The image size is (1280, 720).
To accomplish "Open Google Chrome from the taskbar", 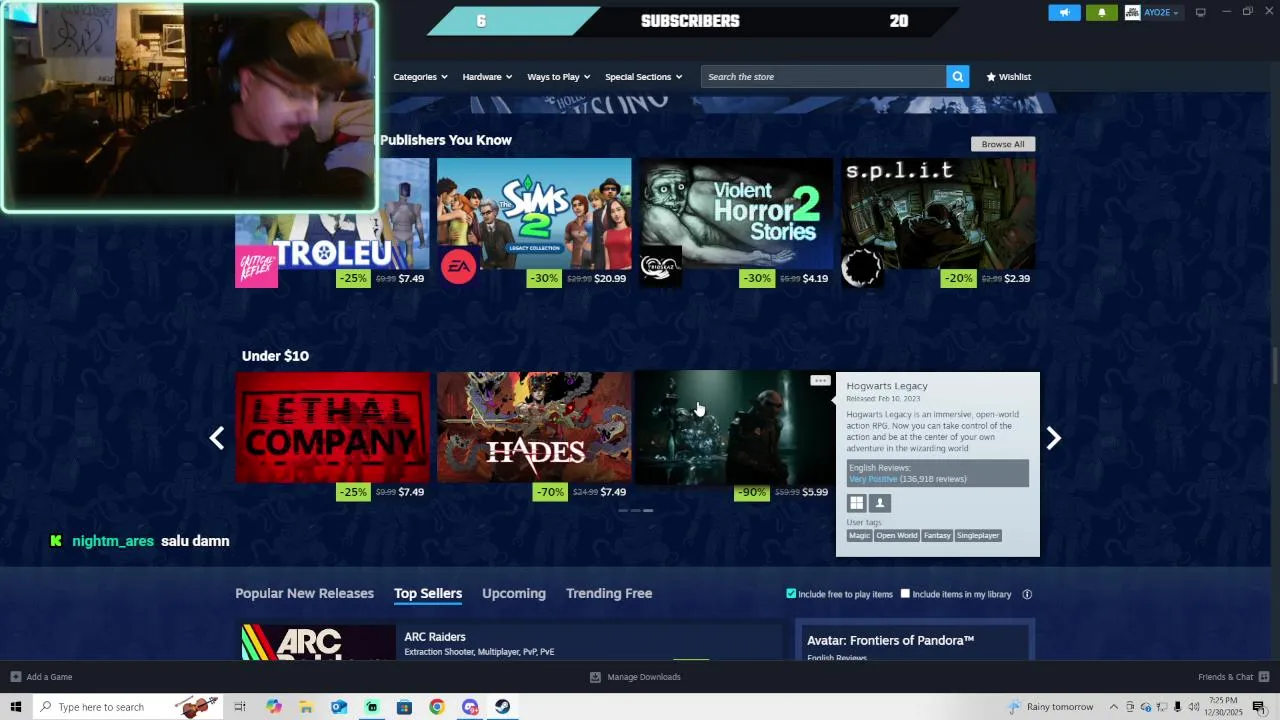I will tap(437, 707).
